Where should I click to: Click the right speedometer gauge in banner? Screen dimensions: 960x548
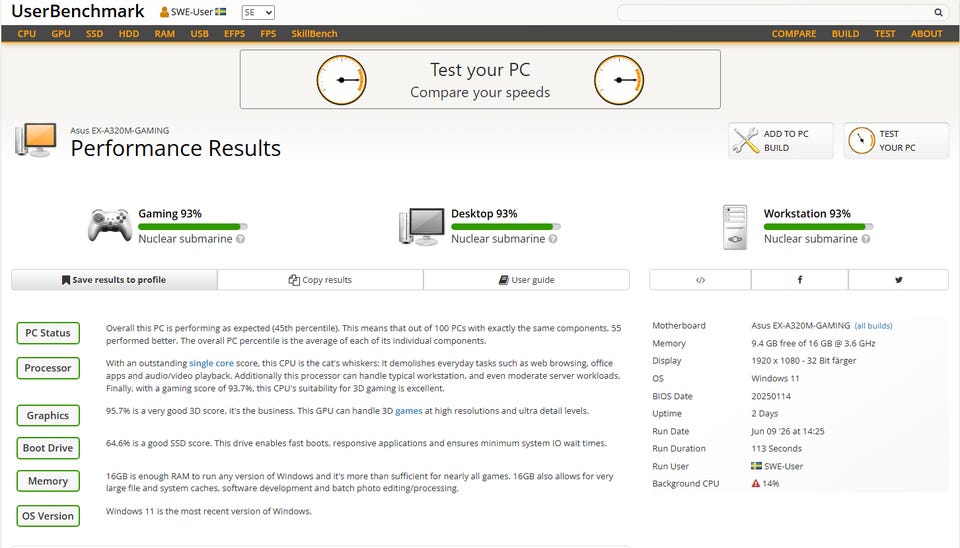(x=619, y=80)
